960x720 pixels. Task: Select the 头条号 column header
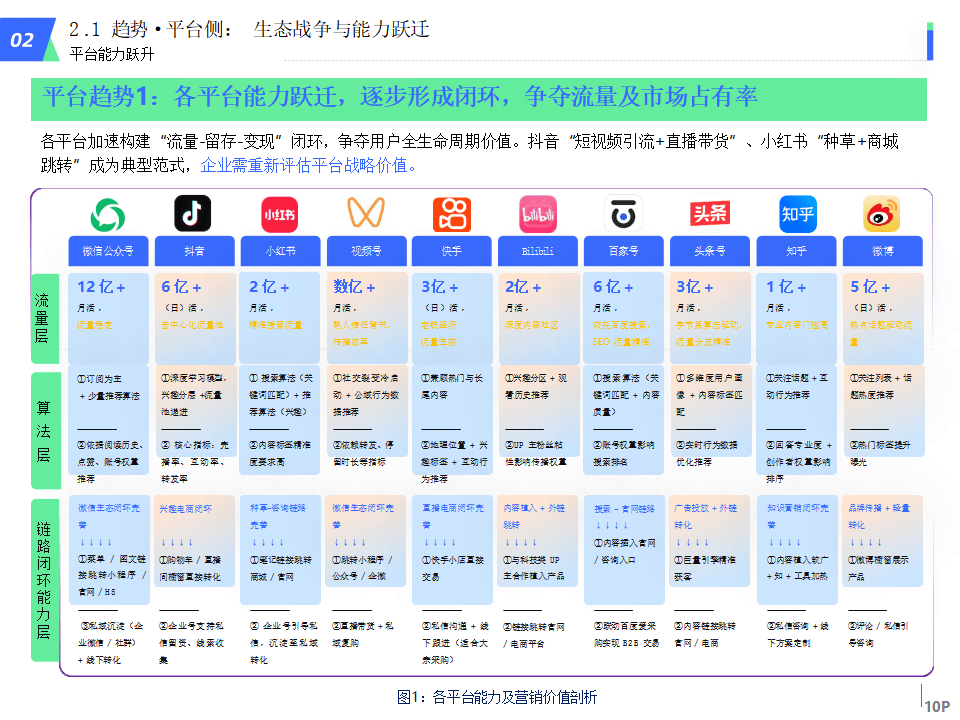pos(710,251)
